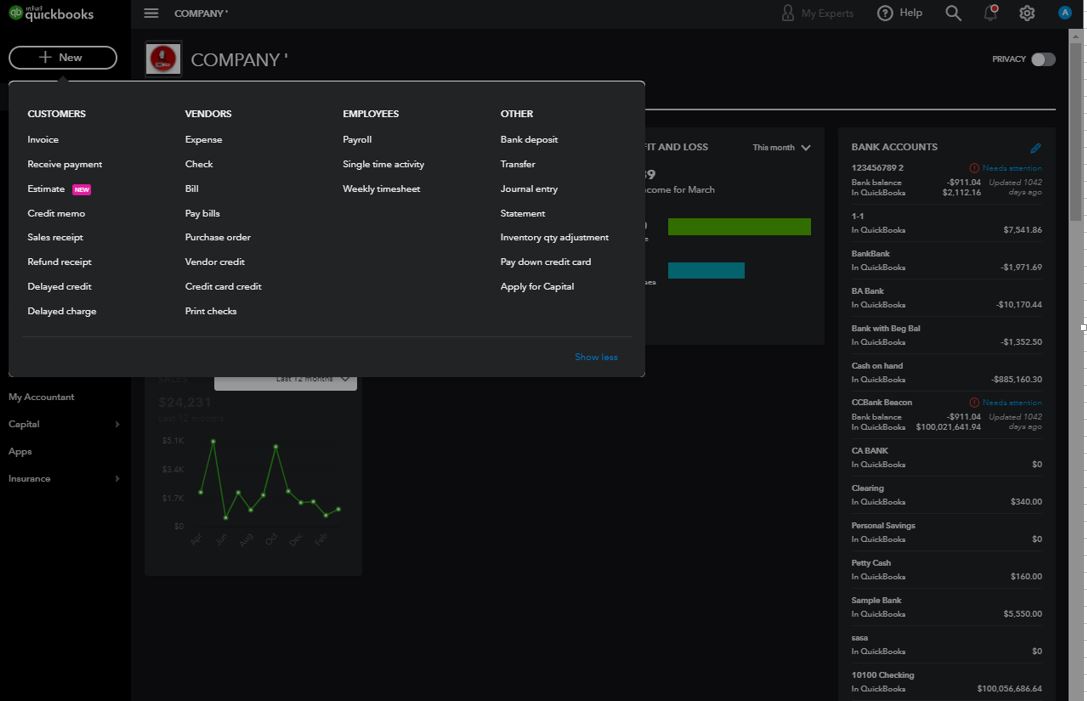
Task: Expand the Insurance sidebar submenu
Action: [x=117, y=479]
